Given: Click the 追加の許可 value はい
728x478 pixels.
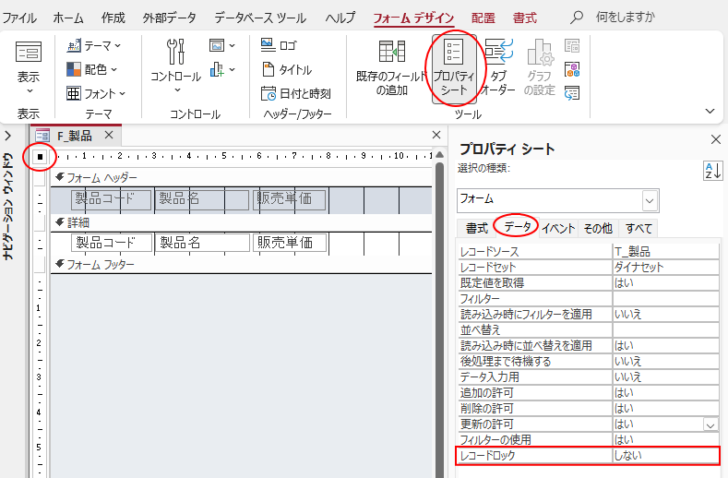Looking at the screenshot, I should pos(666,393).
